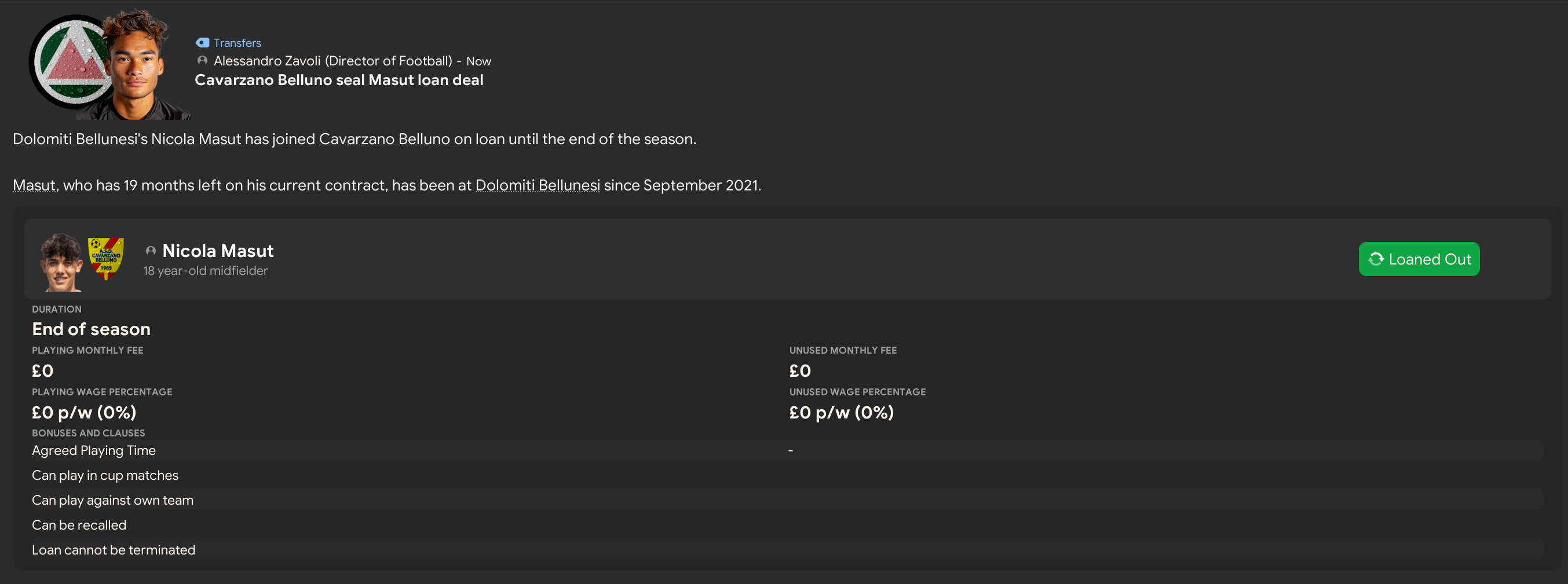Click the yellow Cavarzano Belluno shield badge
The width and height of the screenshot is (1568, 584).
(106, 258)
